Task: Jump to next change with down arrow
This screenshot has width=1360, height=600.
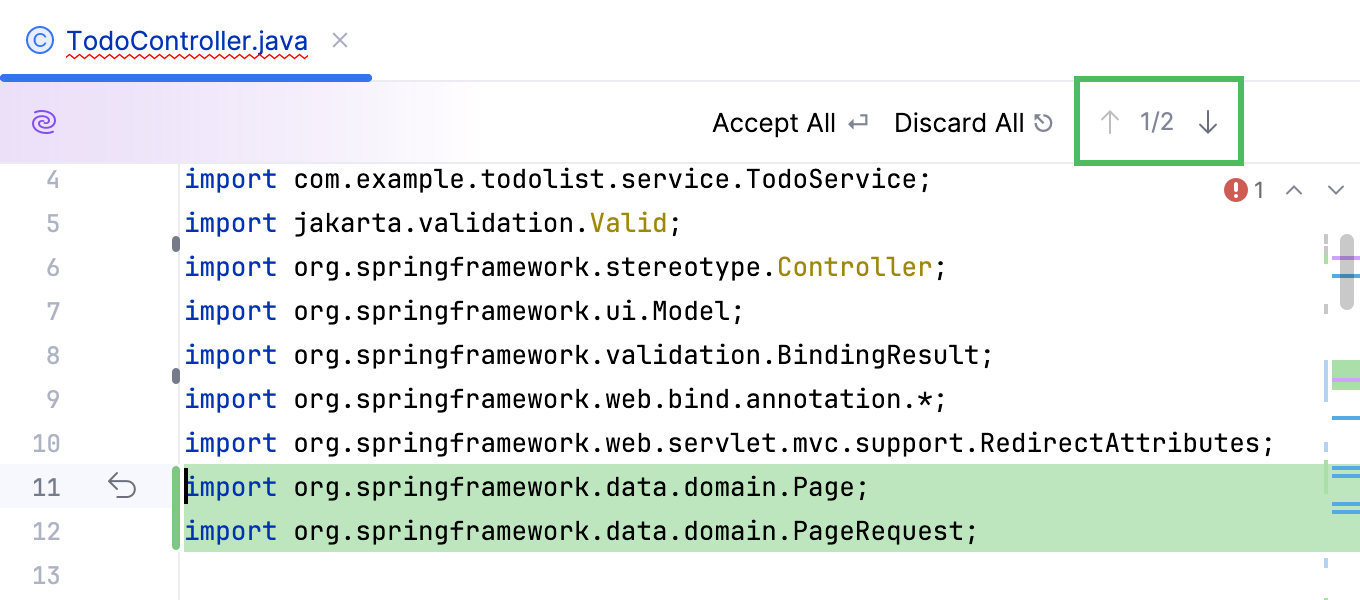Action: [1208, 122]
